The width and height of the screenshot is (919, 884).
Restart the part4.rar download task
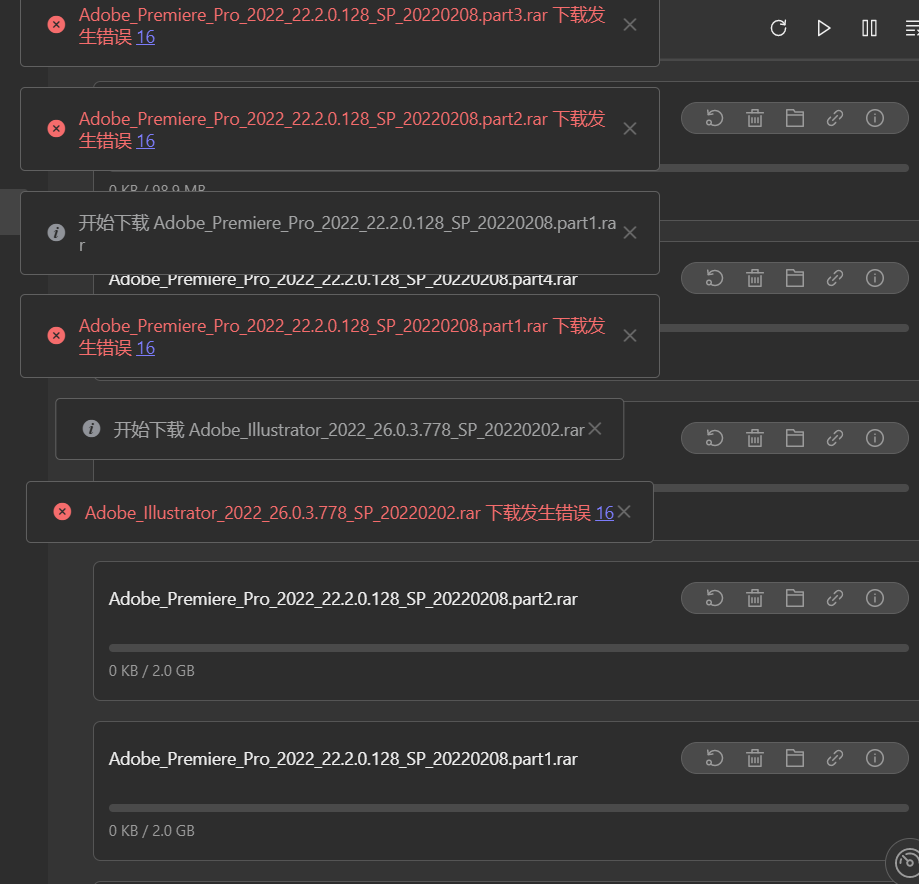tap(714, 278)
